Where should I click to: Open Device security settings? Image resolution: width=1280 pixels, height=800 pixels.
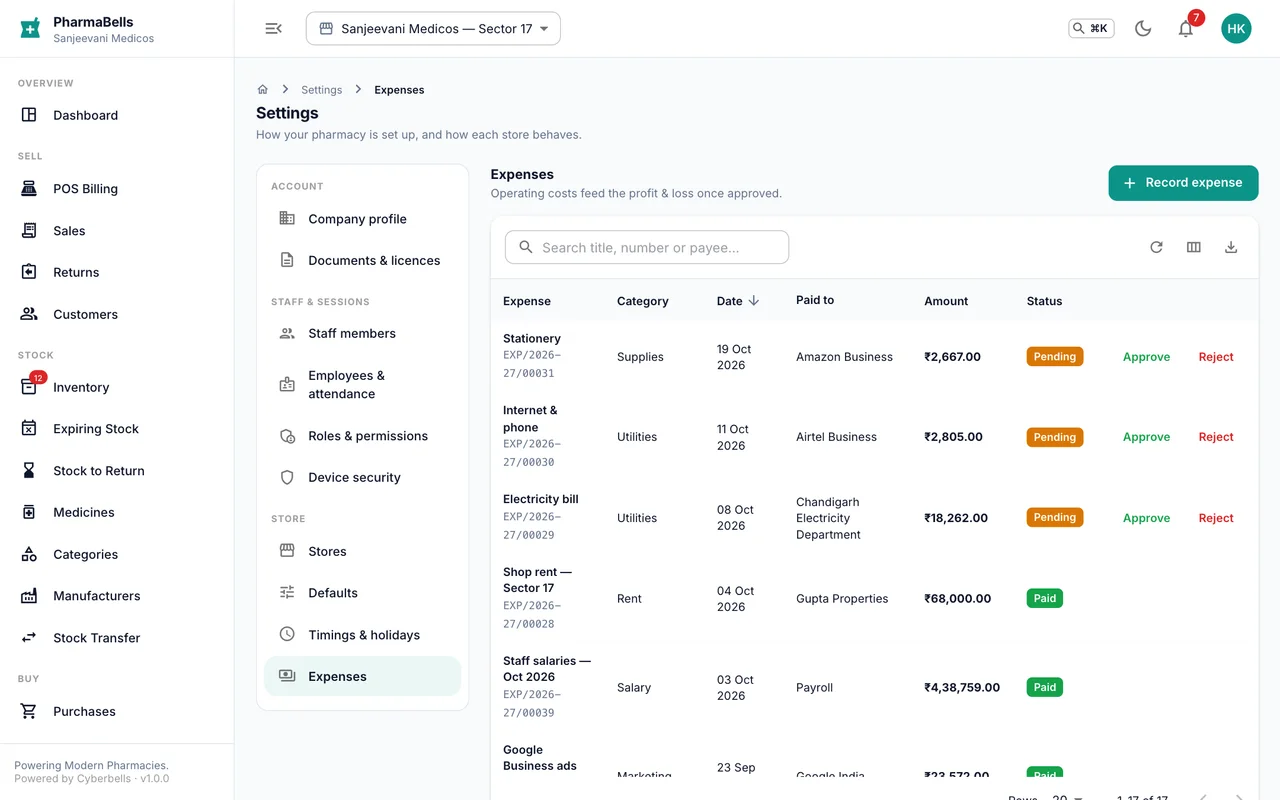click(x=362, y=478)
